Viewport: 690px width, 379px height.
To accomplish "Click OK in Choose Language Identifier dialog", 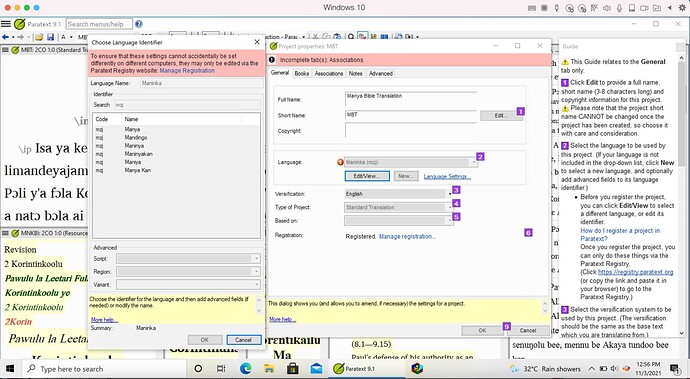I will [x=205, y=340].
